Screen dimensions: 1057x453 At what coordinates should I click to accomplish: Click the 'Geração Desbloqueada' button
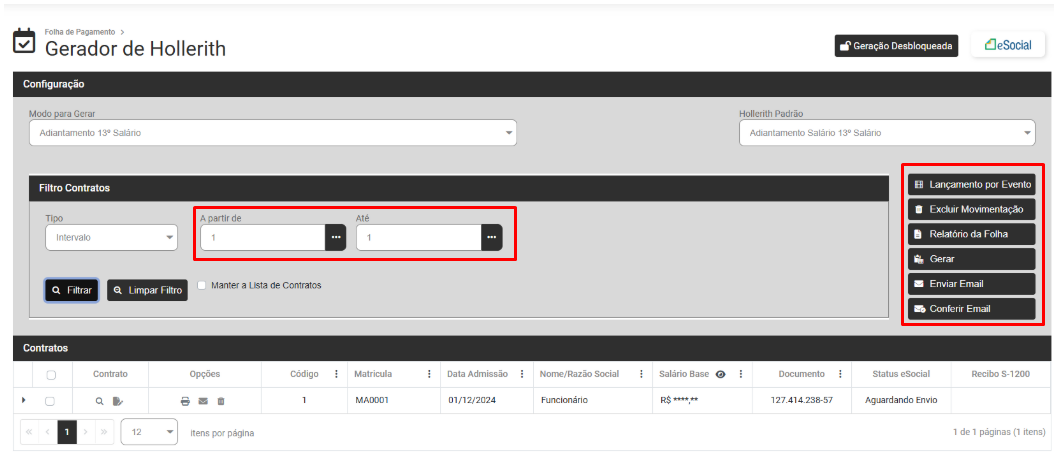pos(897,46)
